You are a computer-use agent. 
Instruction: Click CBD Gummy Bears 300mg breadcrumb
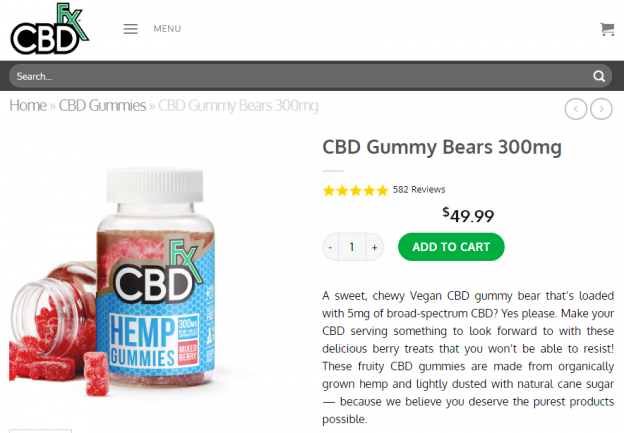point(238,106)
